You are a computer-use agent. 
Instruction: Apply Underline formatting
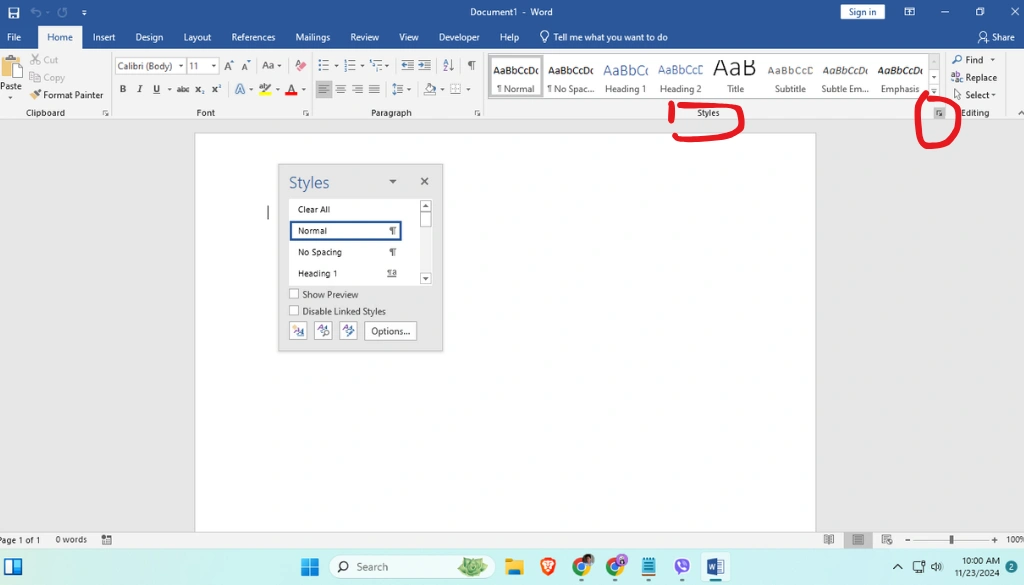pyautogui.click(x=156, y=89)
